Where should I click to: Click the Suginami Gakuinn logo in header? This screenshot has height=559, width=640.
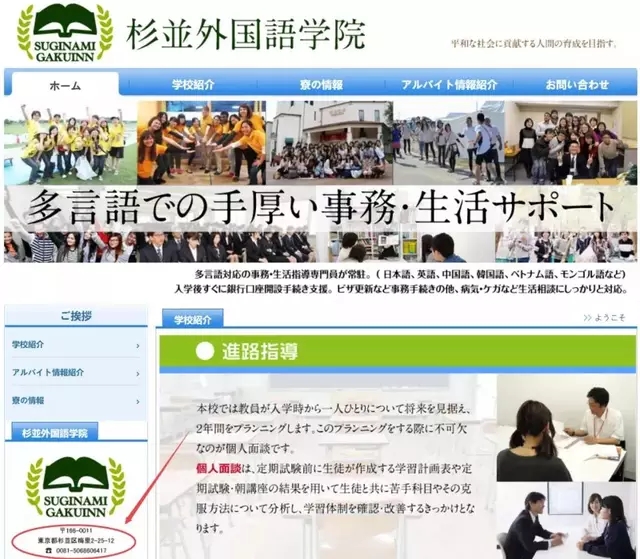(x=65, y=32)
